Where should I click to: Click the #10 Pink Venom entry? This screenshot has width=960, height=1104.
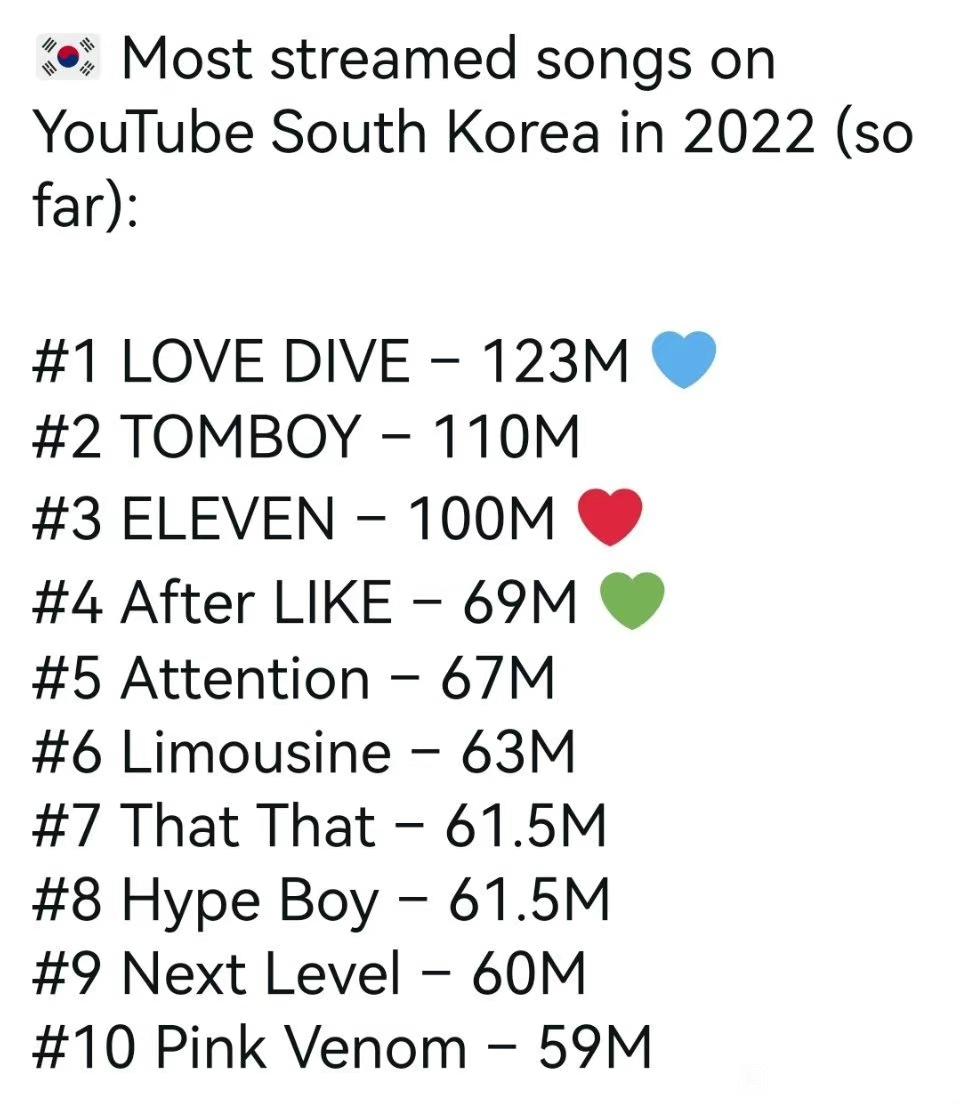(x=342, y=1048)
